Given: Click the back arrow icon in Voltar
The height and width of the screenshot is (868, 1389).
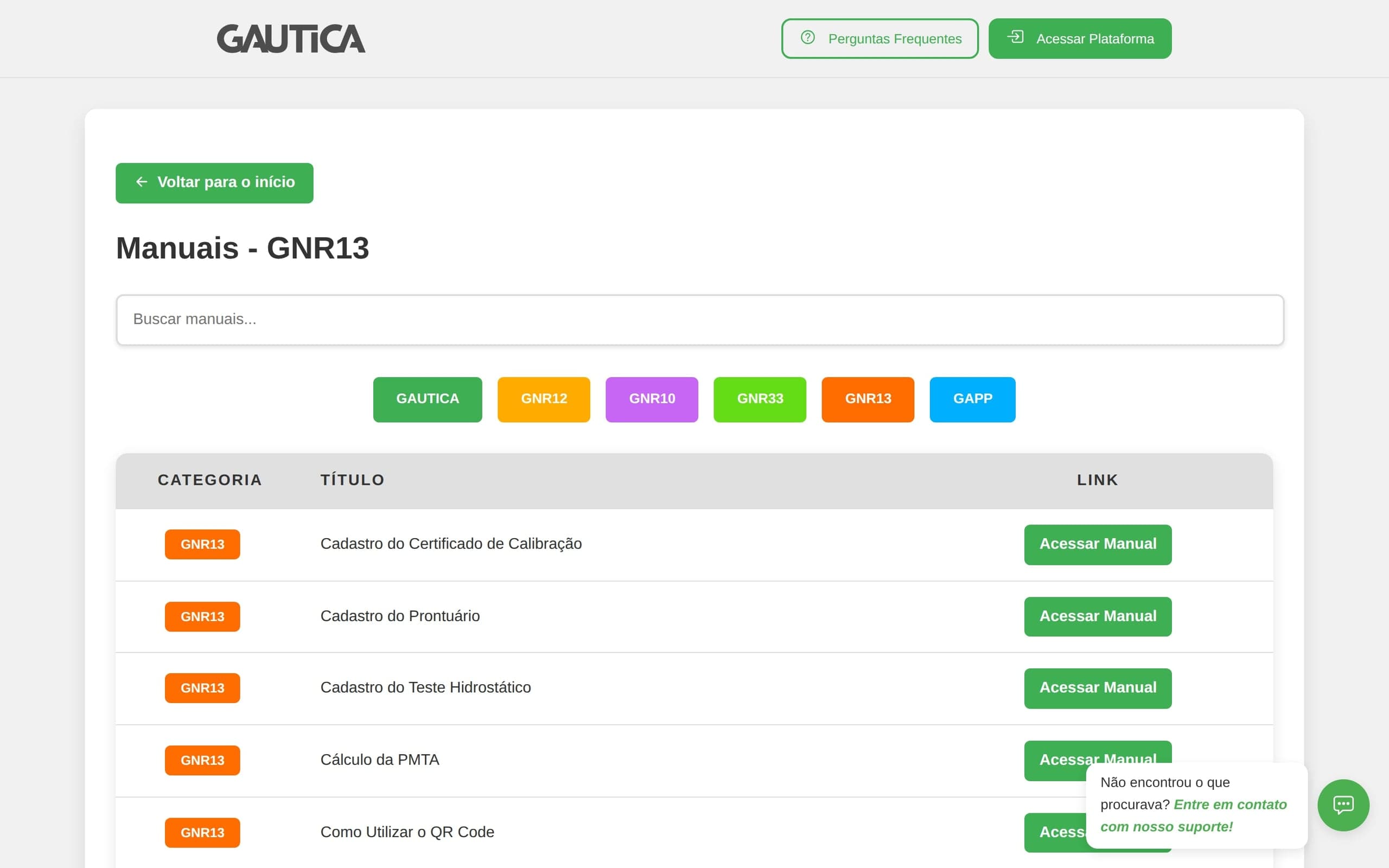Looking at the screenshot, I should click(142, 182).
